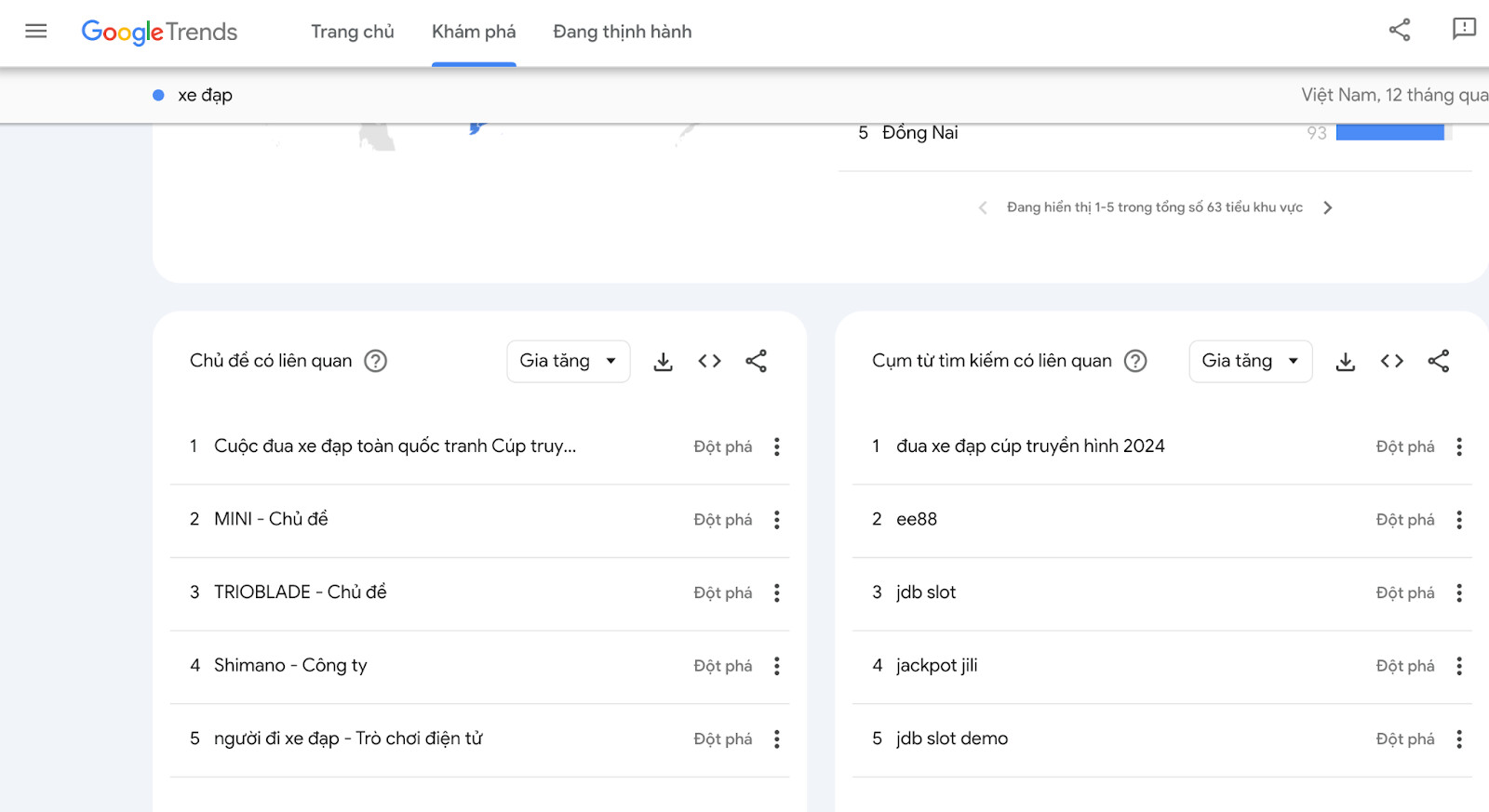Open the jdb slot demo related query
The image size is (1489, 812).
(x=952, y=739)
